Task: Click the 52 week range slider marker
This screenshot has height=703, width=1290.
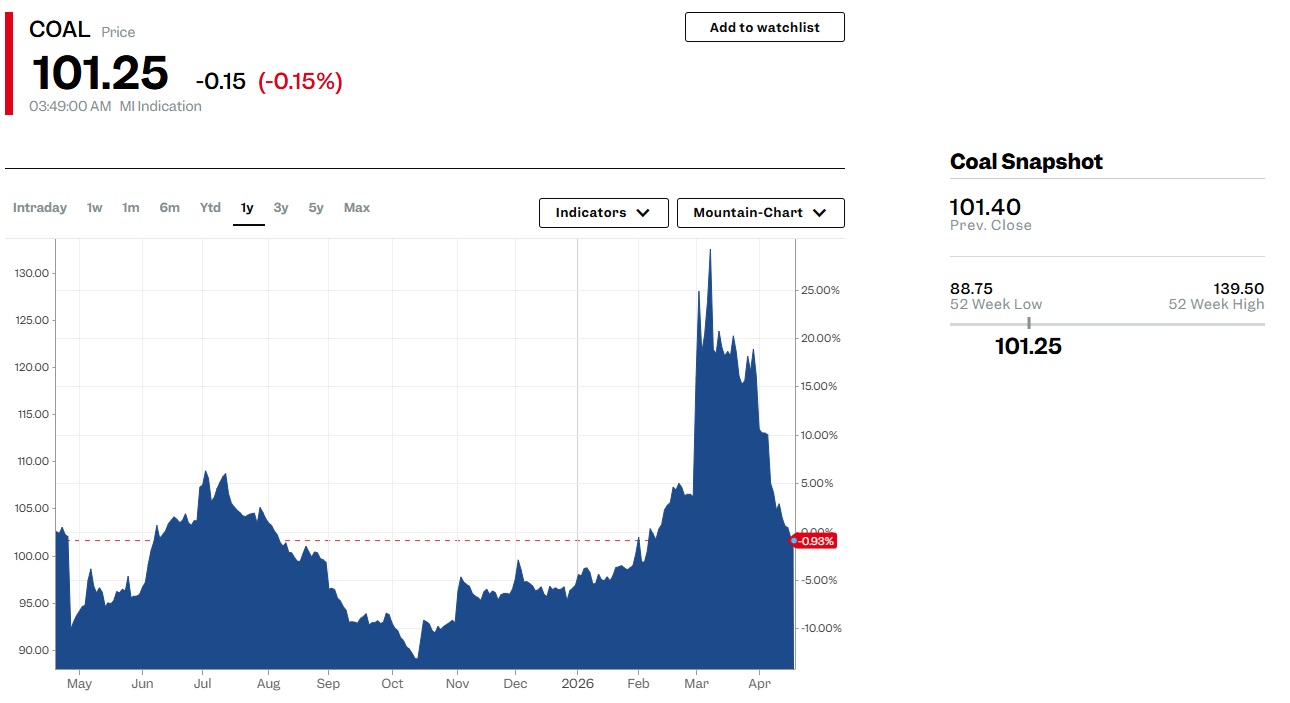Action: (x=1028, y=323)
